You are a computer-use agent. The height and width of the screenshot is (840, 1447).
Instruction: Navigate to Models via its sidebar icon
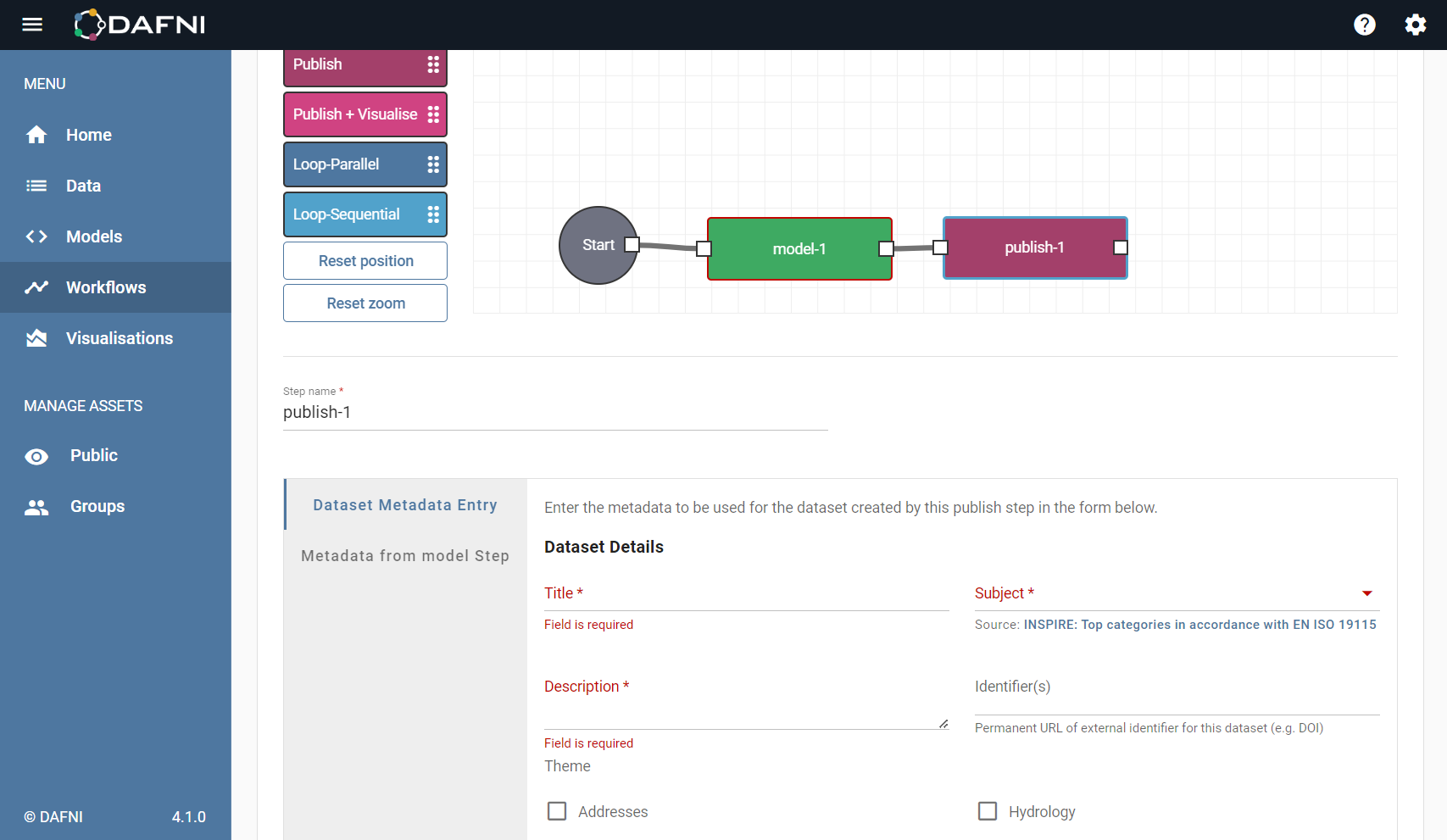pos(36,236)
